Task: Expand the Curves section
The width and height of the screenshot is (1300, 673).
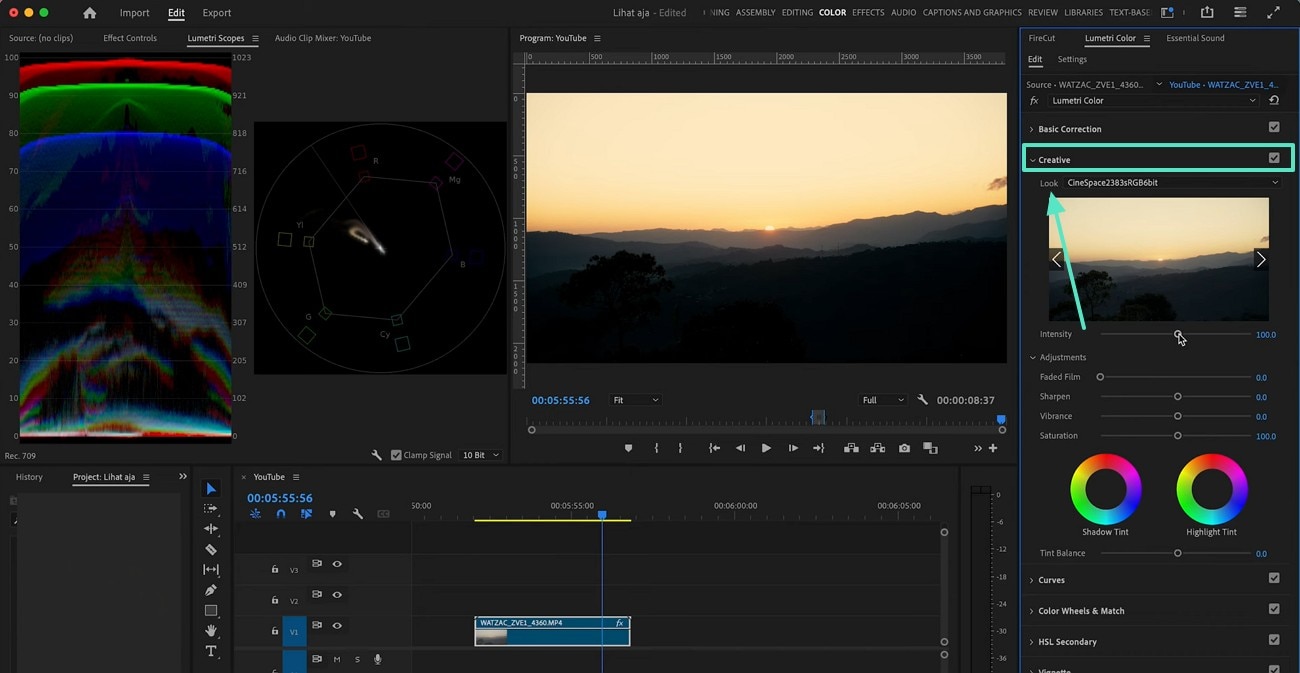Action: [1051, 580]
